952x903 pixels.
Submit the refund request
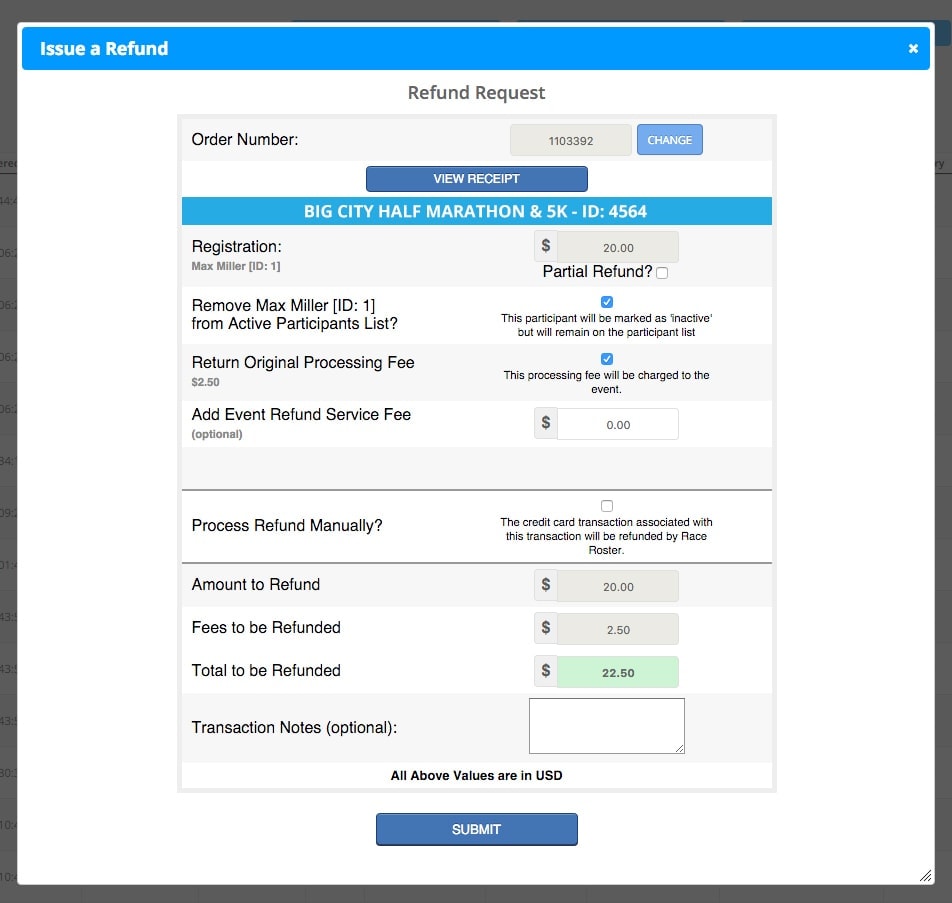click(x=476, y=829)
